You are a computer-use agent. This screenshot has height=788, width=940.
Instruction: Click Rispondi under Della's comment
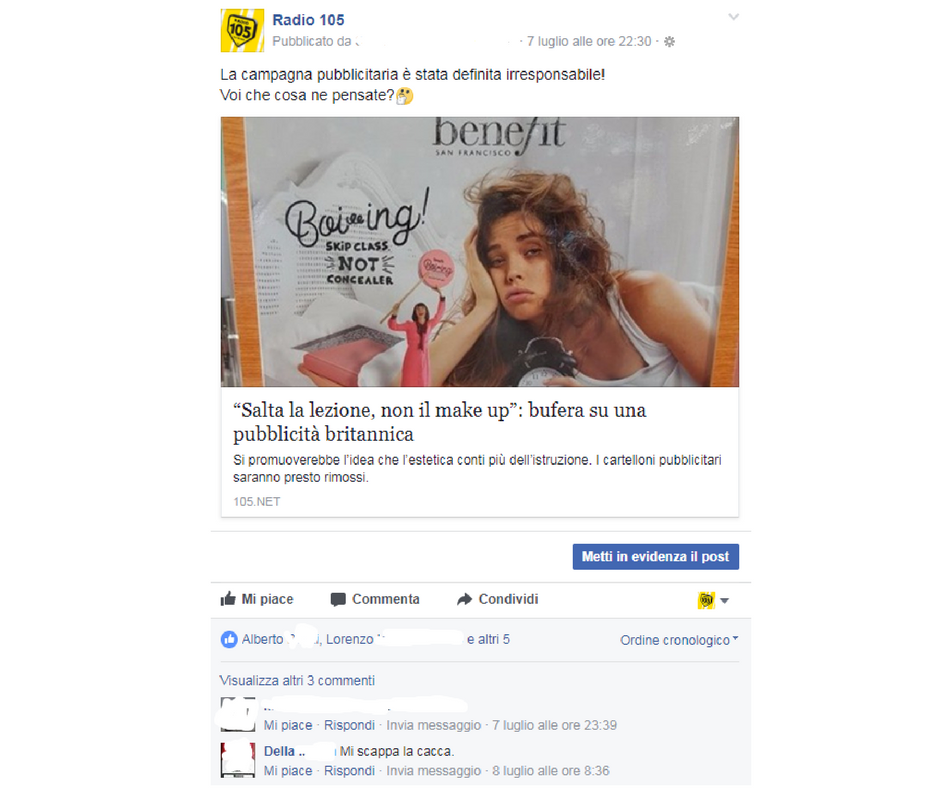click(x=349, y=771)
